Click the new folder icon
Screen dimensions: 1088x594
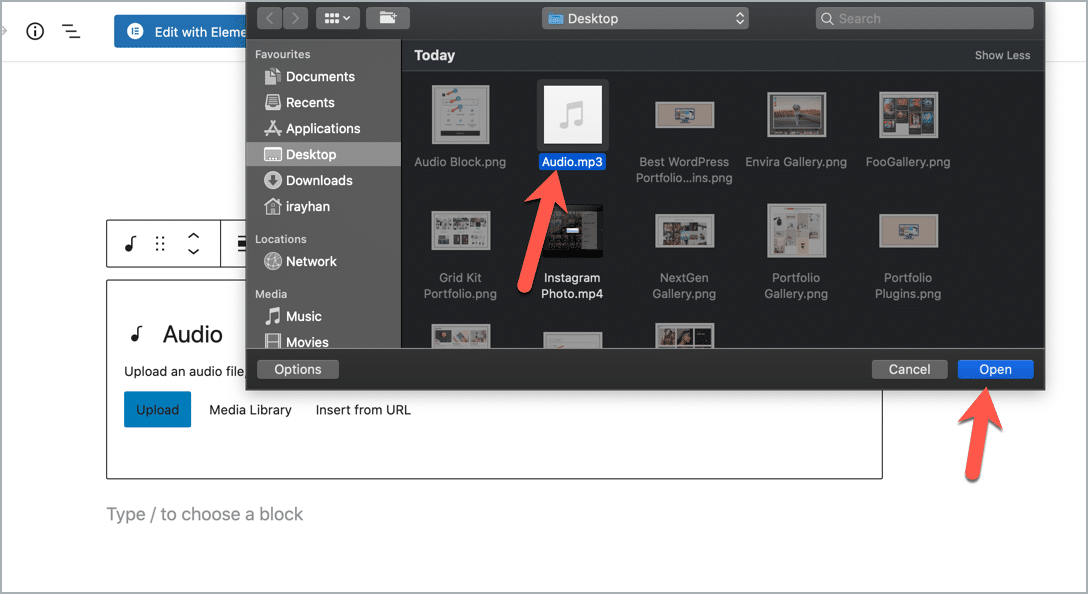[387, 18]
